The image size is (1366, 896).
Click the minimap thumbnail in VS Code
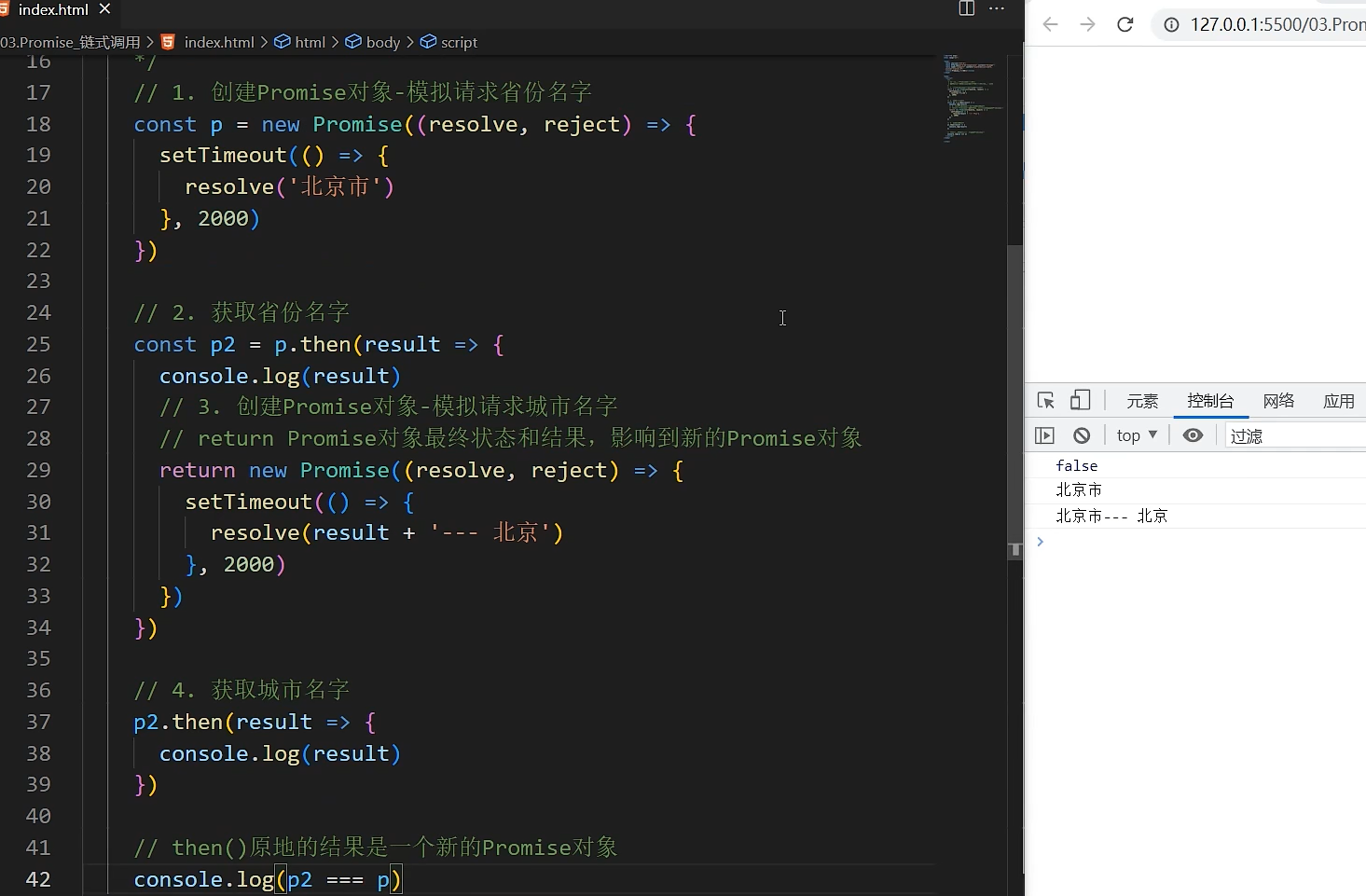point(970,98)
